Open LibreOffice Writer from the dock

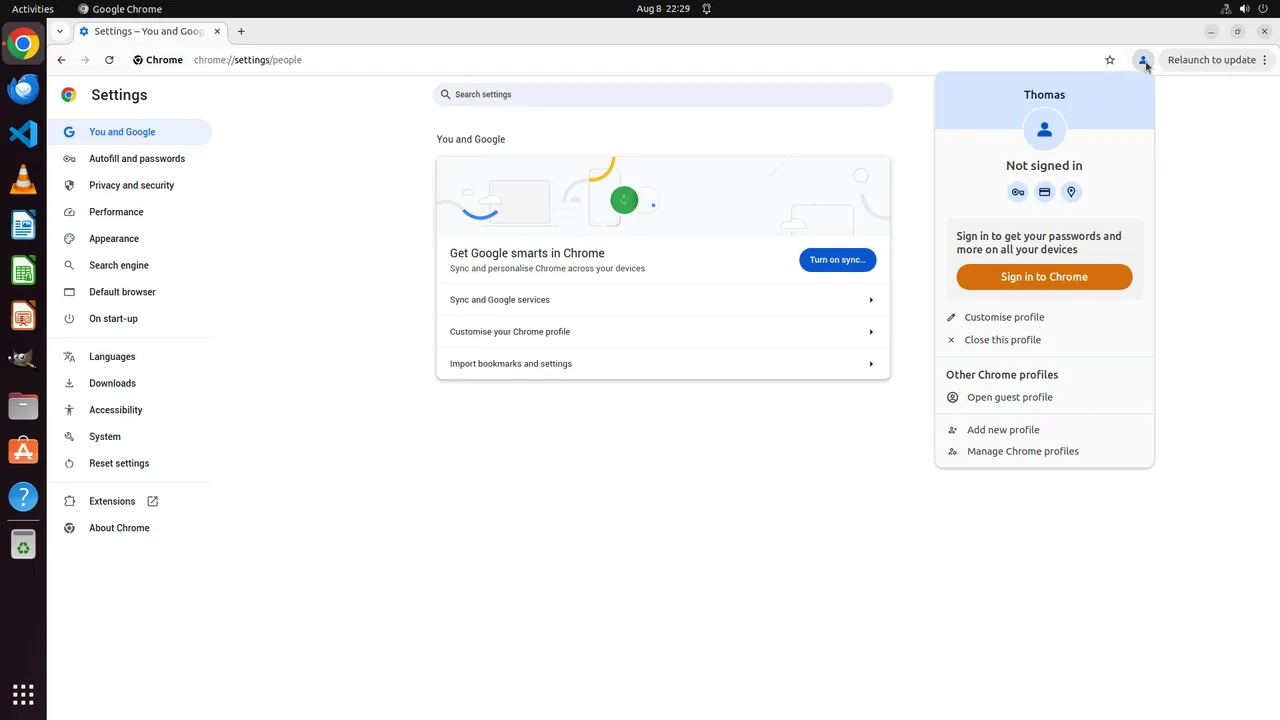pos(23,225)
